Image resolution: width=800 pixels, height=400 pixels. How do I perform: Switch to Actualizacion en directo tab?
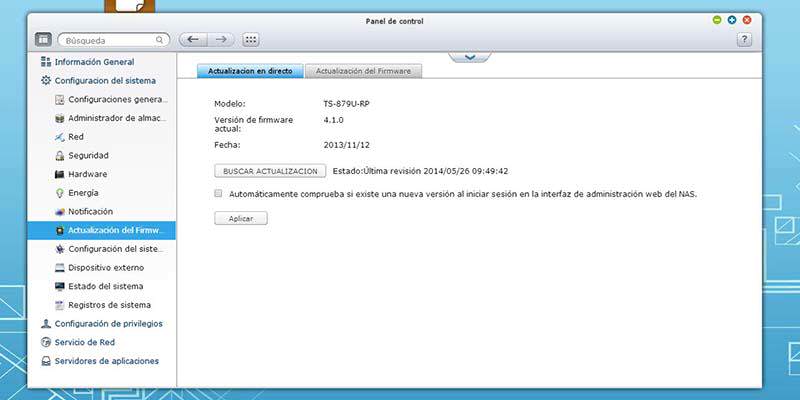click(x=251, y=71)
